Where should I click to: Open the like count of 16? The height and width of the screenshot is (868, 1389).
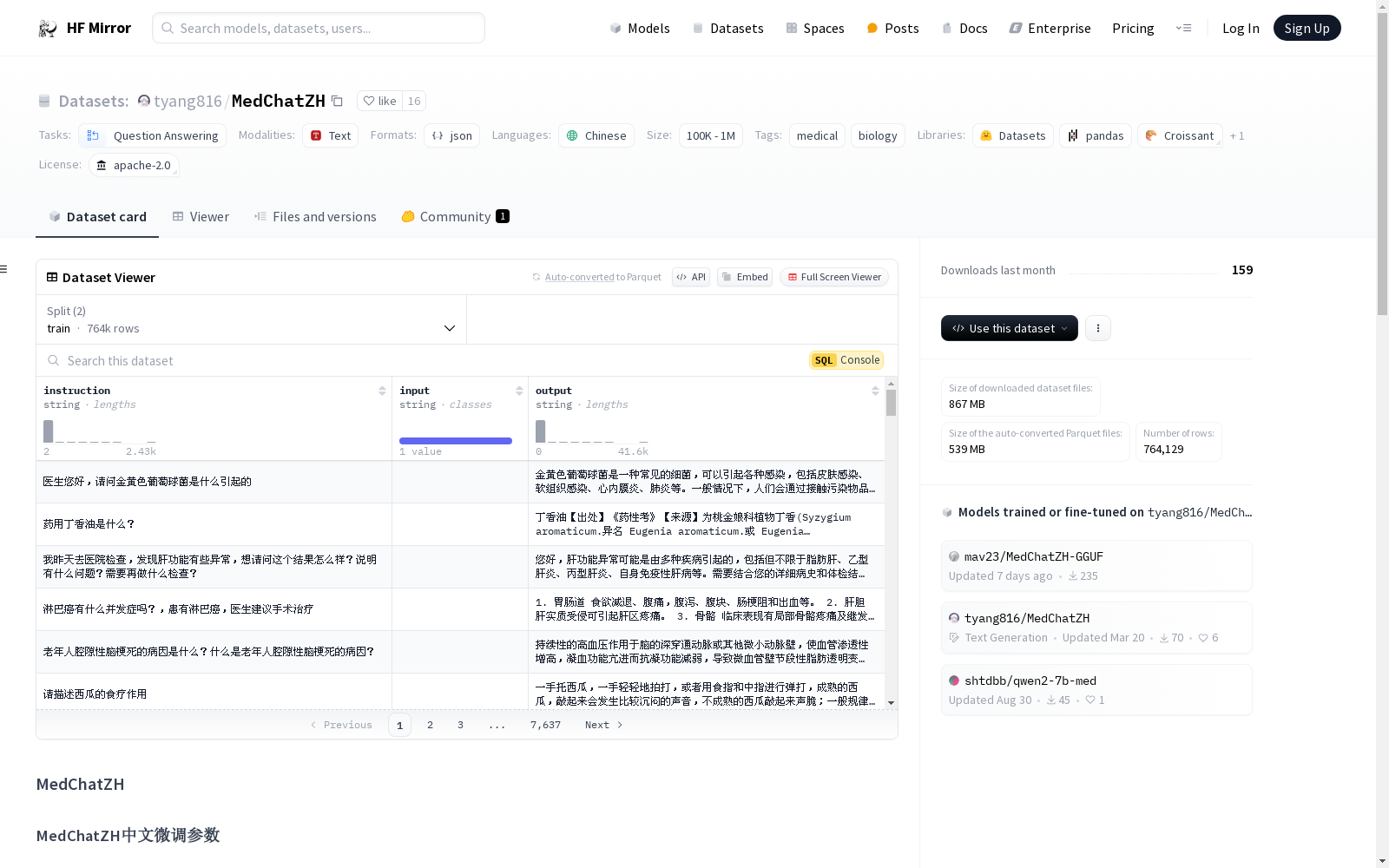[x=414, y=102]
